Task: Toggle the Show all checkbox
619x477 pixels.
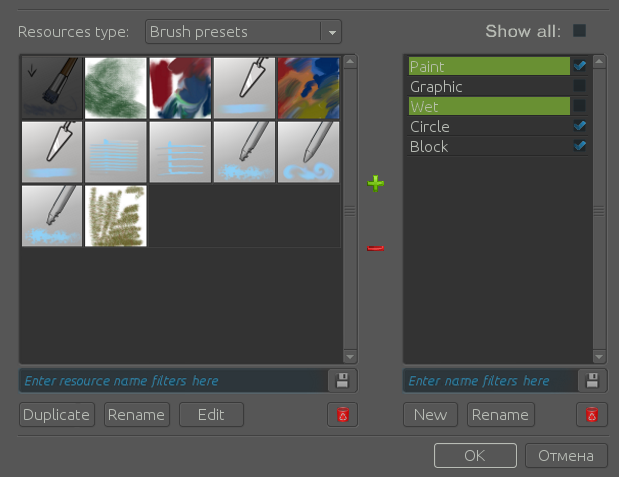Action: [x=579, y=31]
